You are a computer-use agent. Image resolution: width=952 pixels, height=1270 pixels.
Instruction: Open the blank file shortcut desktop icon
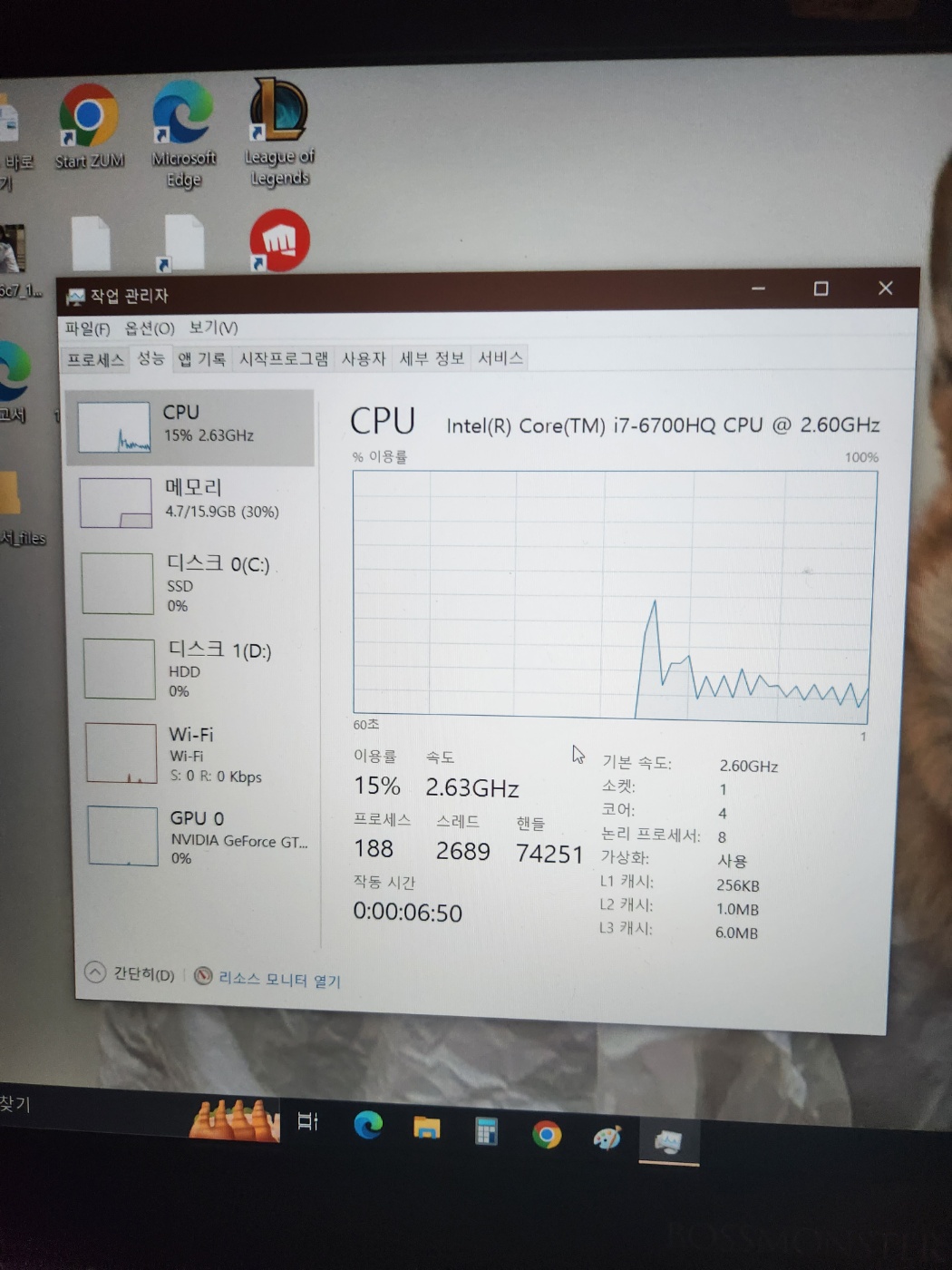tap(181, 243)
